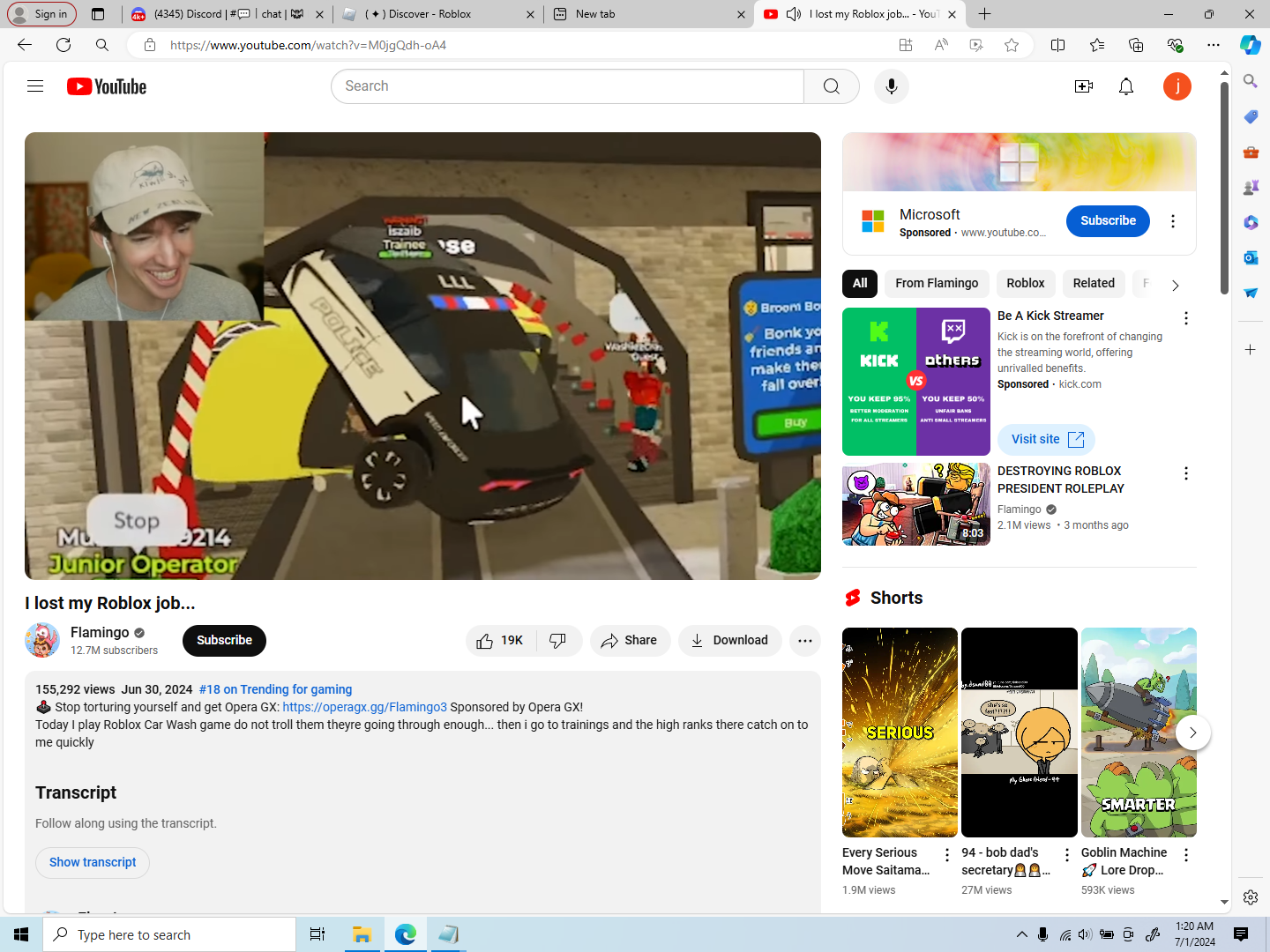Click the video player to pause

(422, 356)
